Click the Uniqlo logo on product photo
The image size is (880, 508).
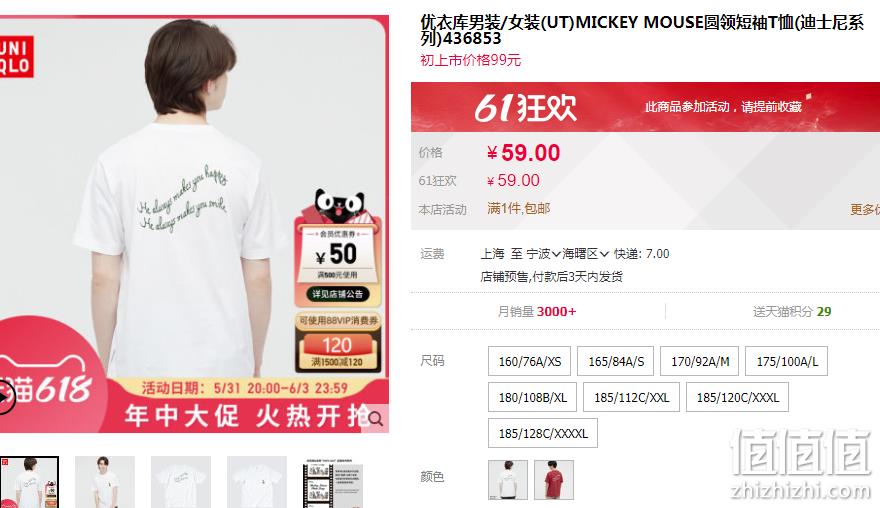16,57
